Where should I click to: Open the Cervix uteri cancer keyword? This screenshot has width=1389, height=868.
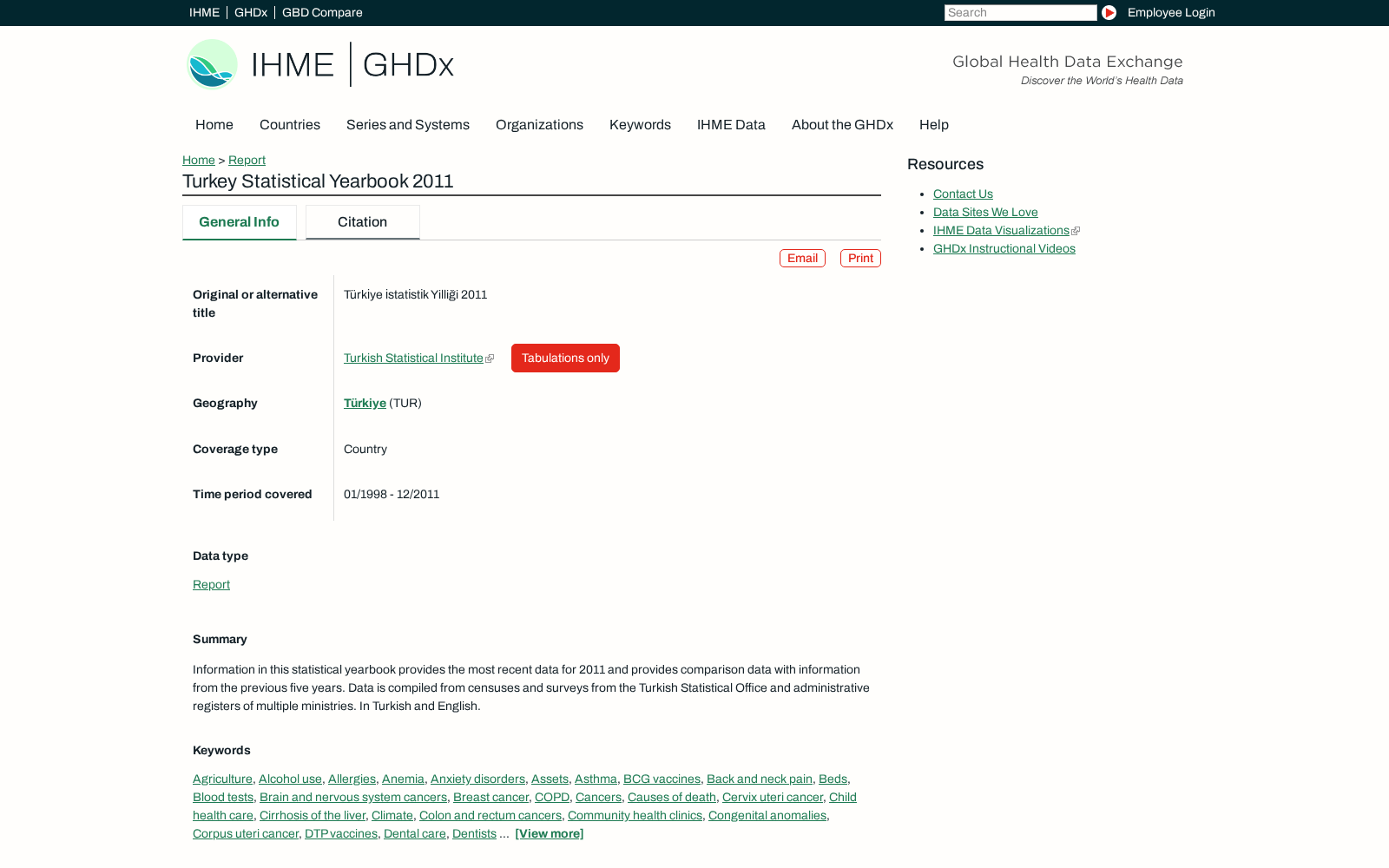(773, 798)
